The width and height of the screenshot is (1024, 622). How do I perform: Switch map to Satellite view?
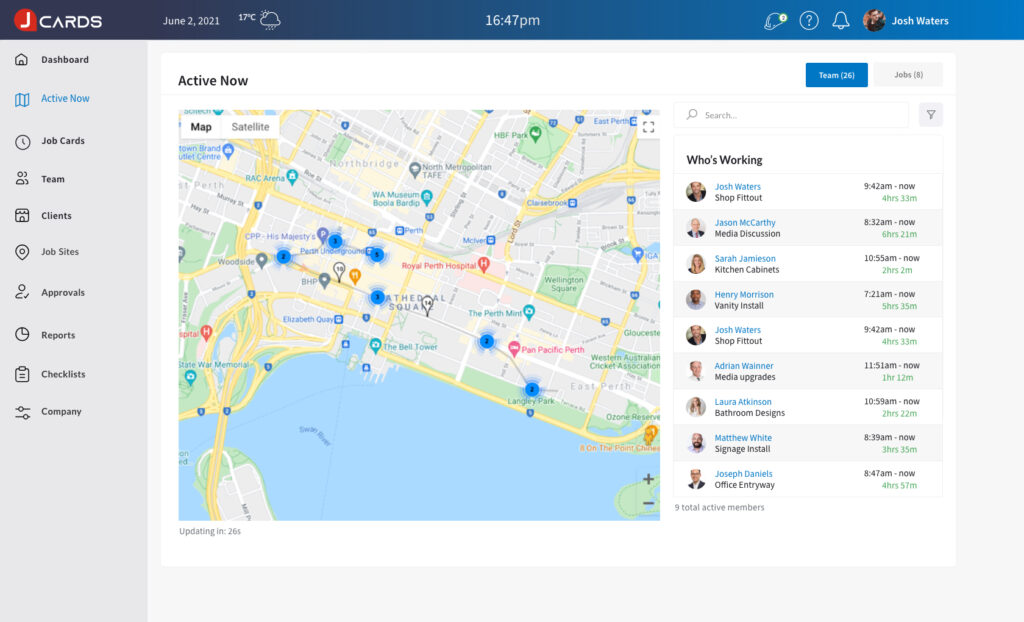point(250,127)
